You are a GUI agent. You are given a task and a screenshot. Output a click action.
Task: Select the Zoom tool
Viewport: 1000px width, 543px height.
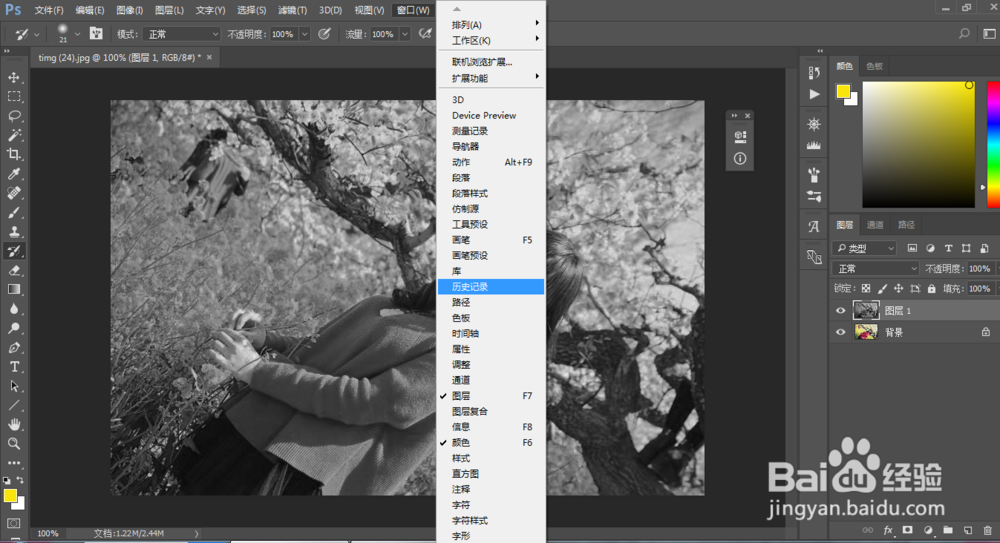click(x=14, y=443)
